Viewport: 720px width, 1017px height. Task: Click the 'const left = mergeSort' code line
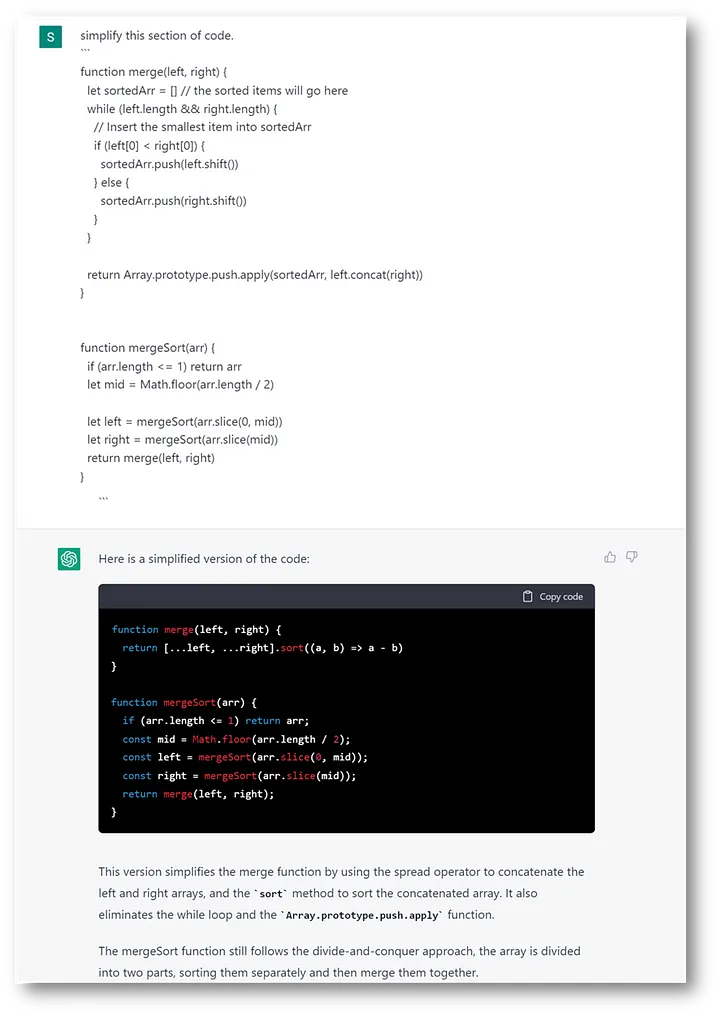[245, 758]
